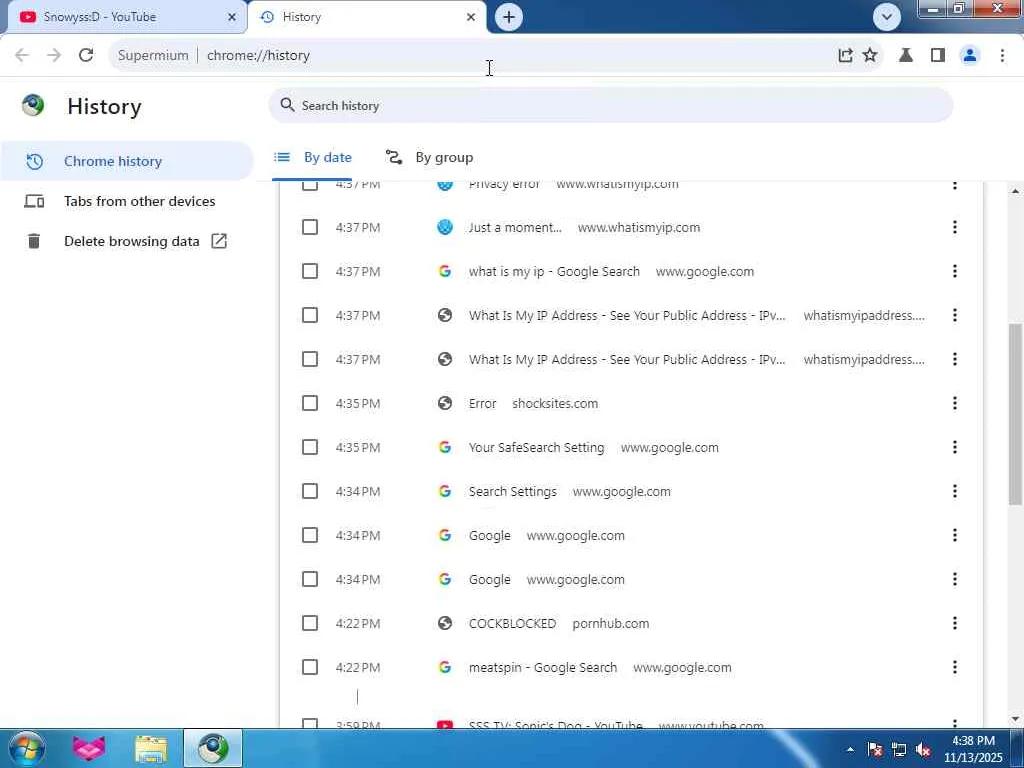Viewport: 1024px width, 768px height.
Task: Switch to By date tab
Action: (x=313, y=157)
